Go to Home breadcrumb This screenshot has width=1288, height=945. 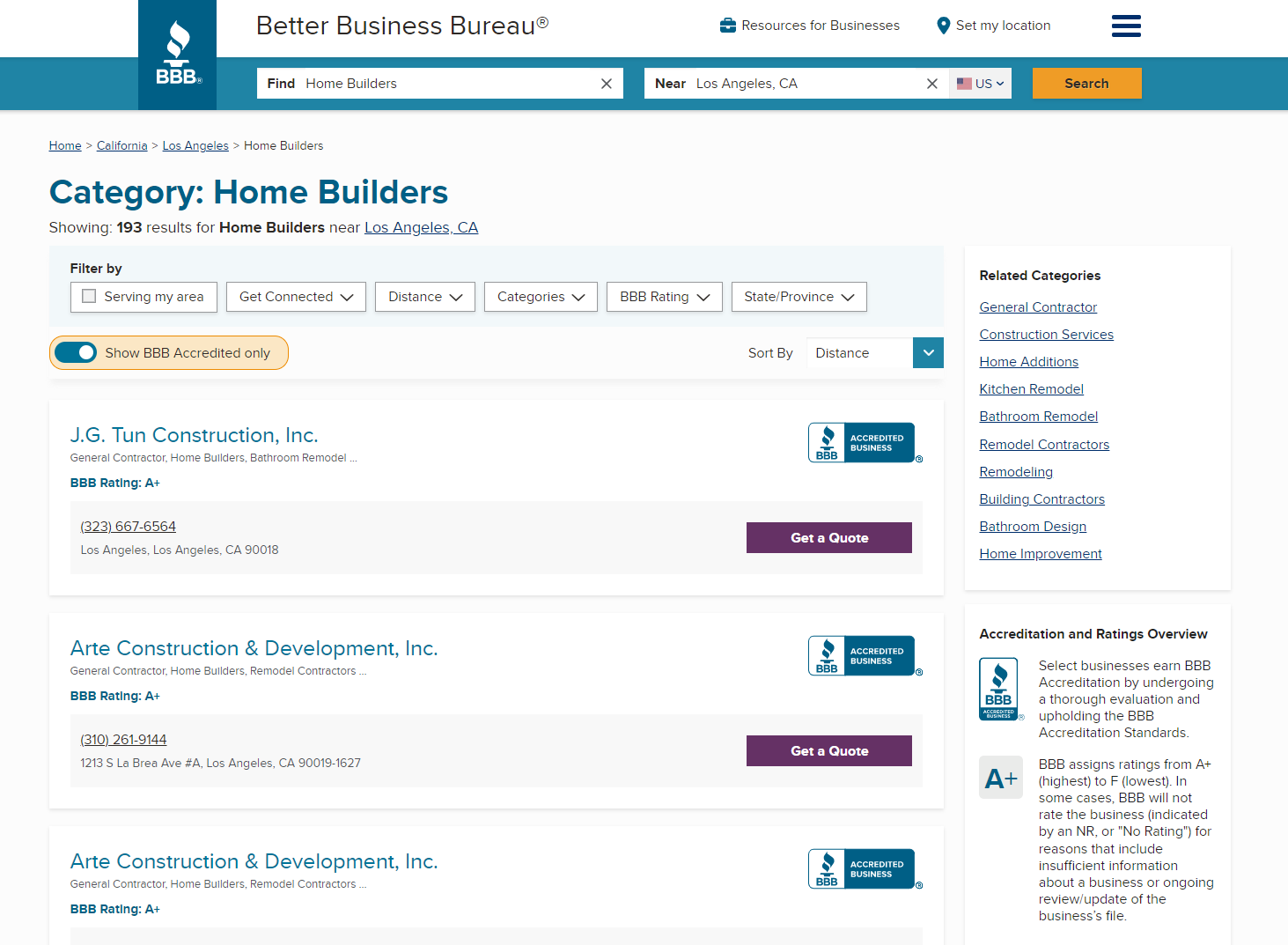pos(65,146)
